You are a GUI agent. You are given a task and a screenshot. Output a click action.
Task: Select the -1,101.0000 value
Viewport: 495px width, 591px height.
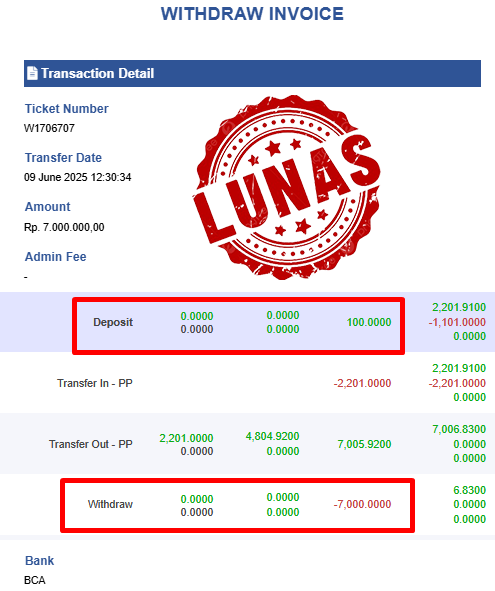(x=457, y=322)
